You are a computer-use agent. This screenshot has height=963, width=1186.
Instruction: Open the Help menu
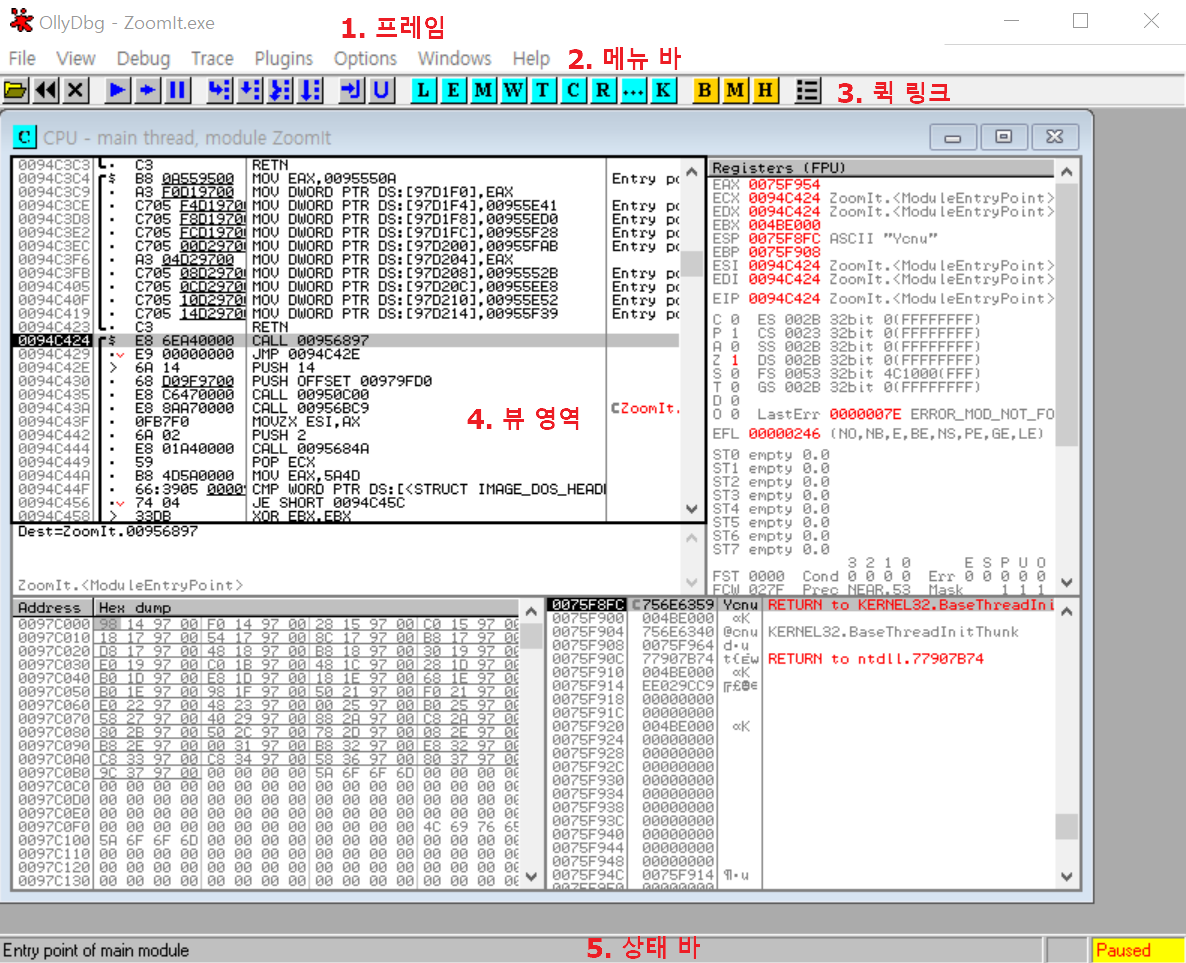pos(531,58)
